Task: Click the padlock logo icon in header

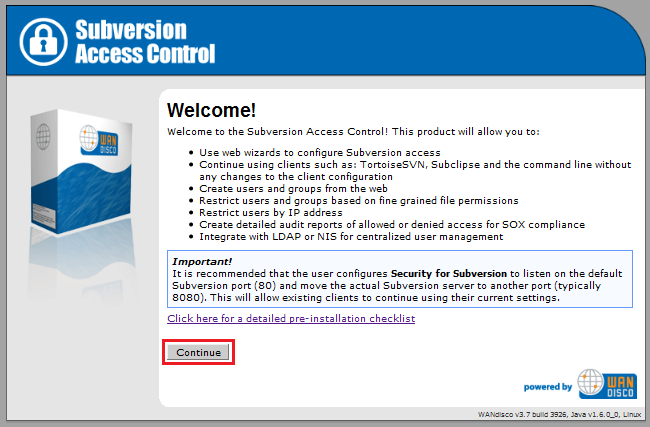Action: click(x=43, y=41)
